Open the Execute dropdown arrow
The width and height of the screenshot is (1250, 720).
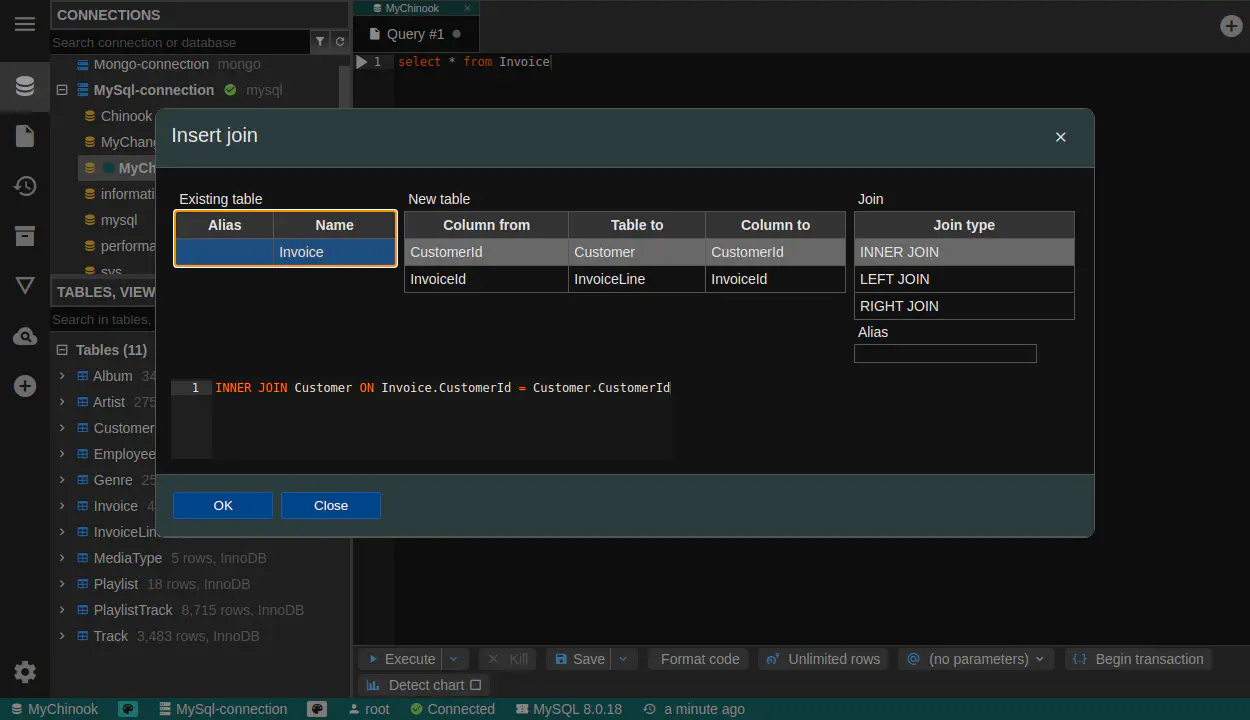pos(455,659)
